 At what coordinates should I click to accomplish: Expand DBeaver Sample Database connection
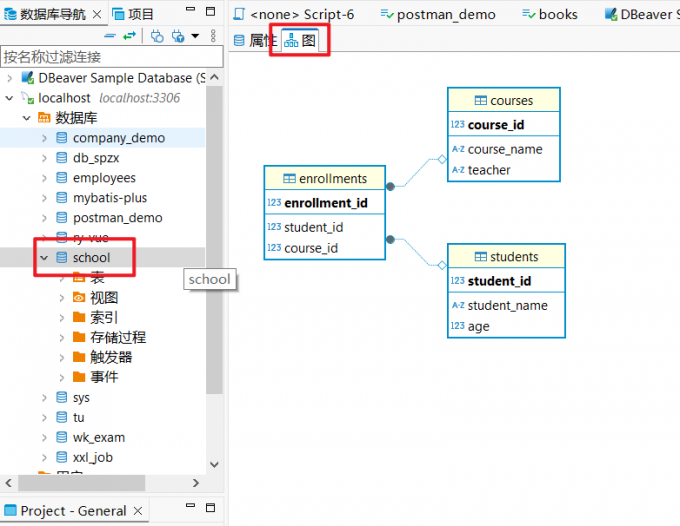(x=10, y=78)
